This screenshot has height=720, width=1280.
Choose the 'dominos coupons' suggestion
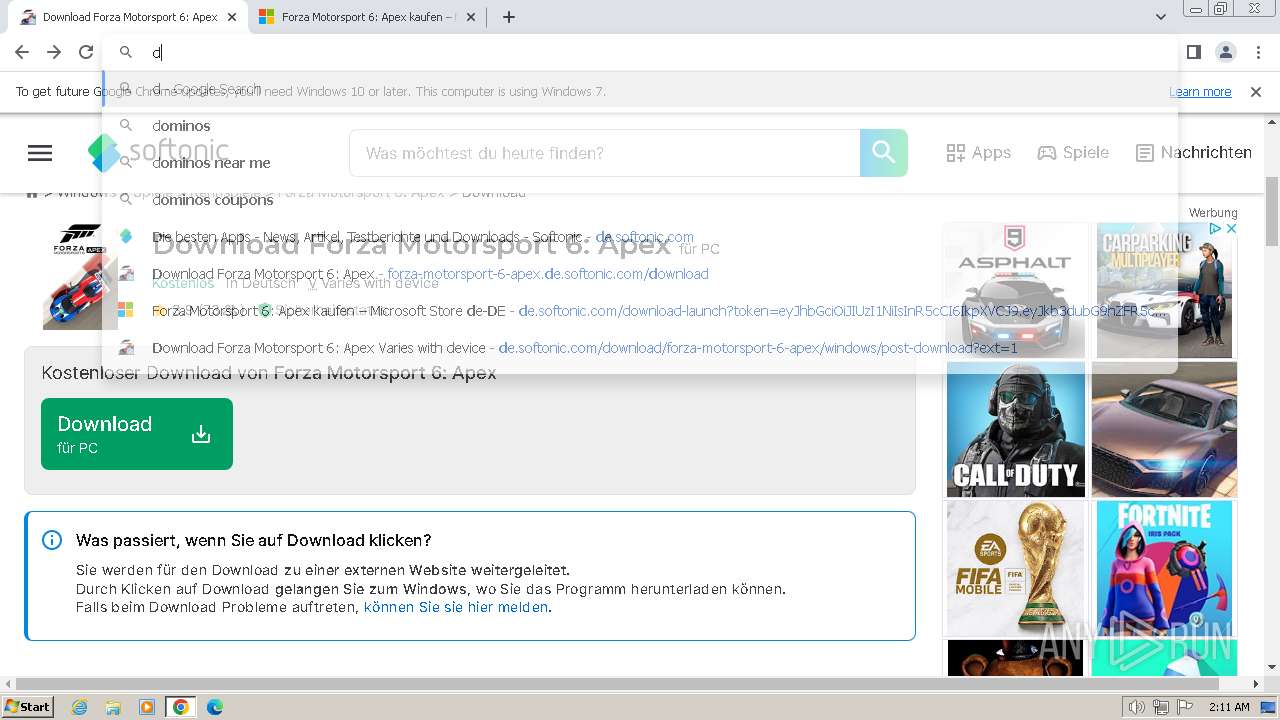(x=640, y=200)
